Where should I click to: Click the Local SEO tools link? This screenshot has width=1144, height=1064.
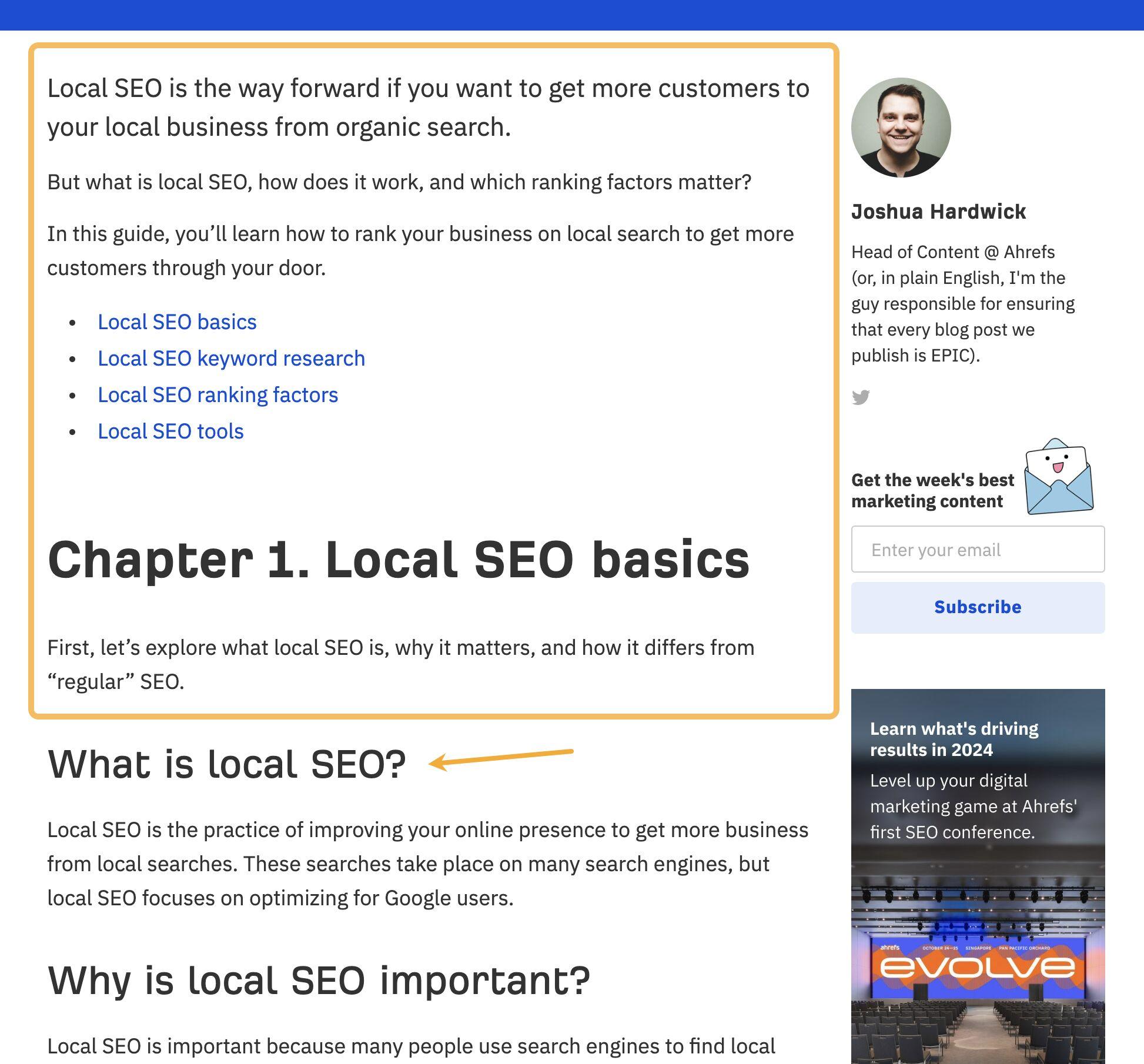coord(170,431)
